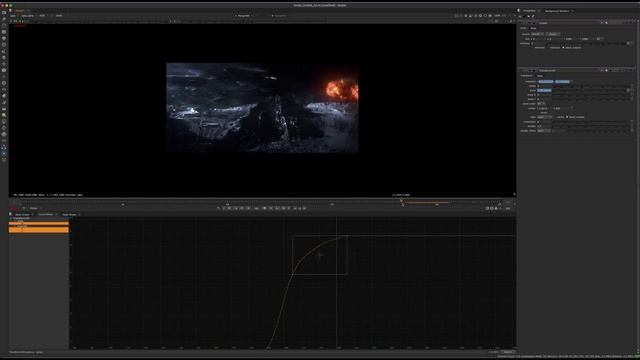
Task: Open the Background Renders tab
Action: pos(557,11)
